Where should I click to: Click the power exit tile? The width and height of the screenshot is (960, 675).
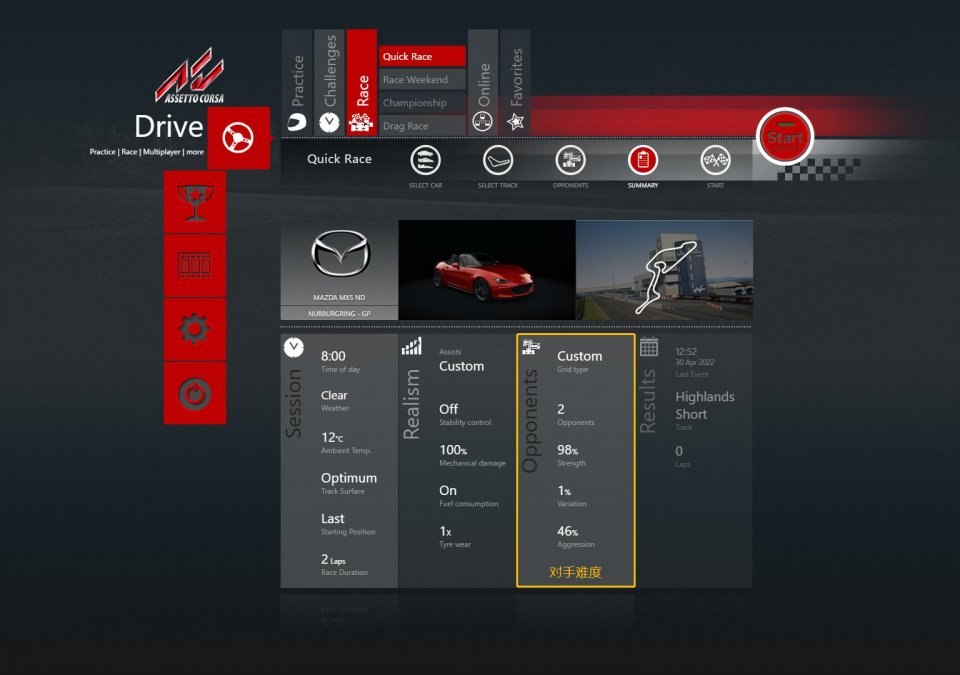(x=195, y=393)
